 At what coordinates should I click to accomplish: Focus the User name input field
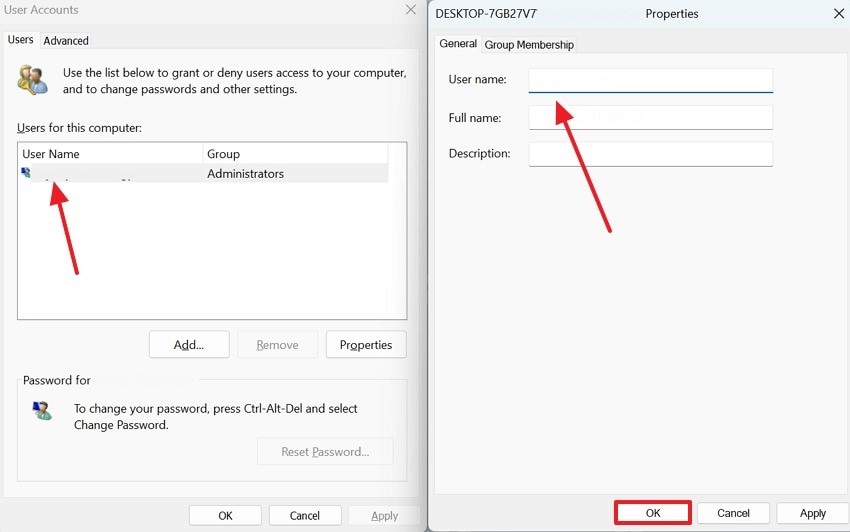tap(651, 80)
